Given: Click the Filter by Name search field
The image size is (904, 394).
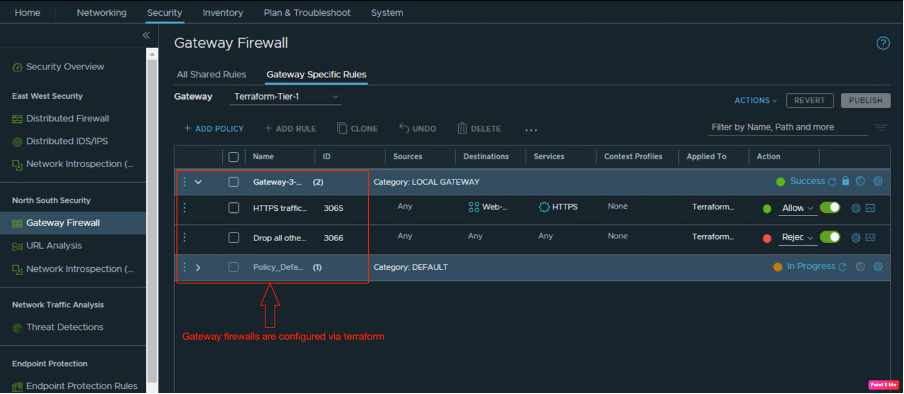Looking at the screenshot, I should point(788,127).
